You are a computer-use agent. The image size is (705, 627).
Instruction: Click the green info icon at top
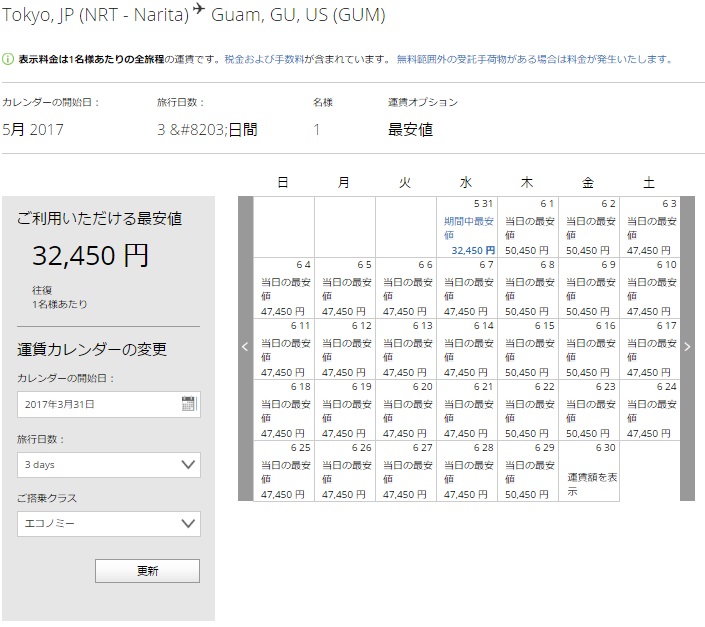[x=8, y=60]
